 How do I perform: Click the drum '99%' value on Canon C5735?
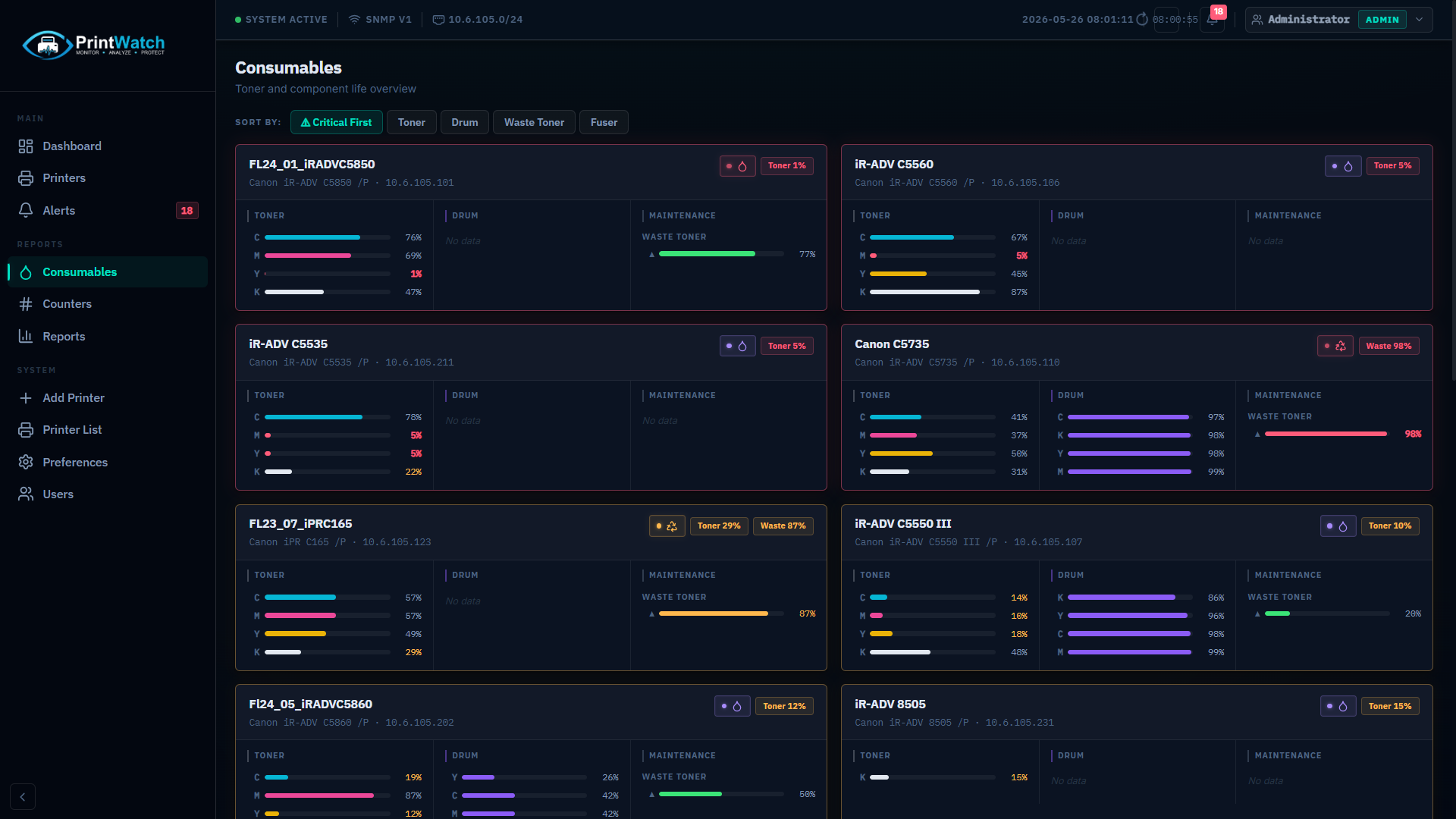[1216, 472]
